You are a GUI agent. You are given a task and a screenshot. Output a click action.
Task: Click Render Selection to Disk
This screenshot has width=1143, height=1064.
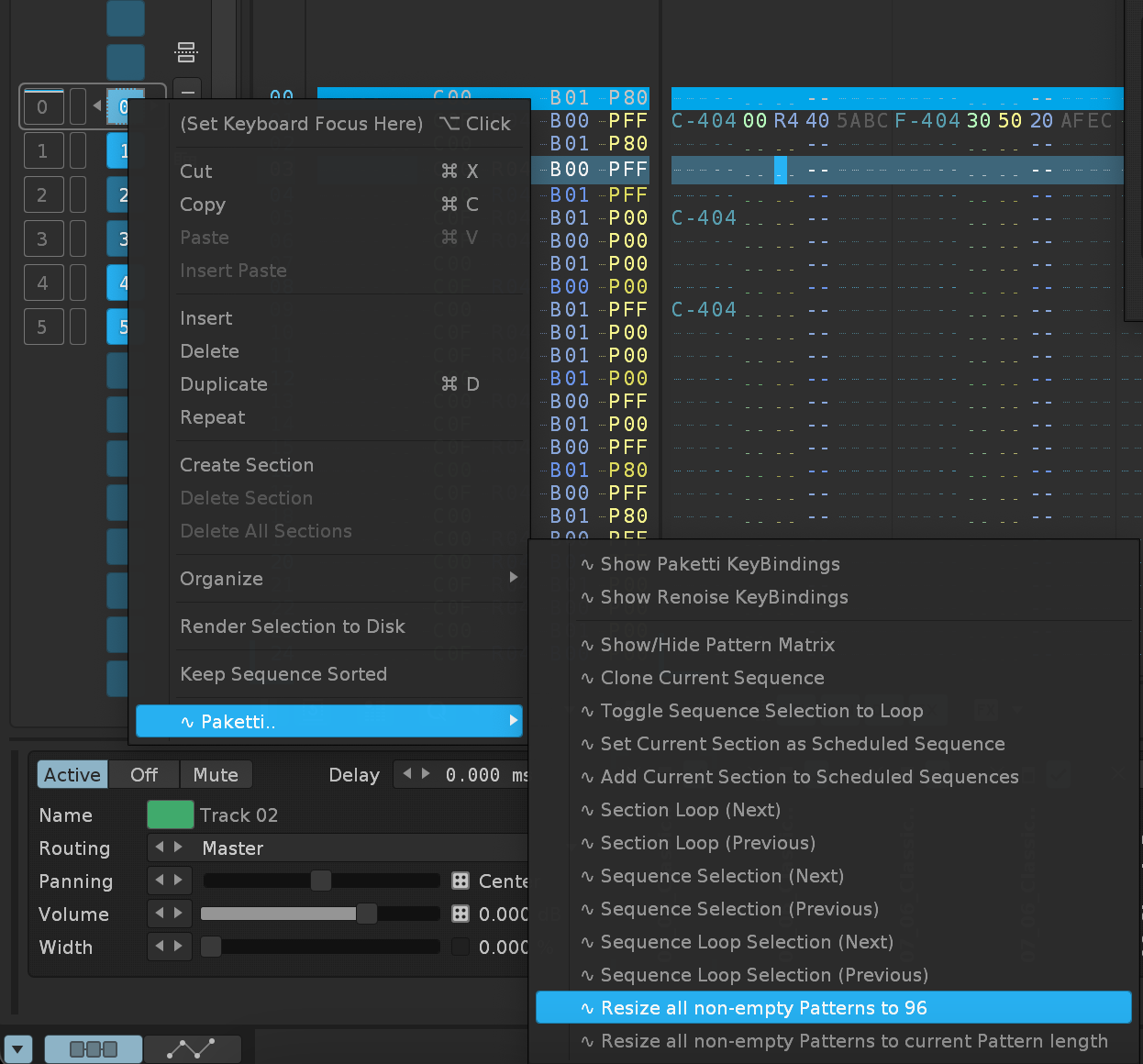293,626
